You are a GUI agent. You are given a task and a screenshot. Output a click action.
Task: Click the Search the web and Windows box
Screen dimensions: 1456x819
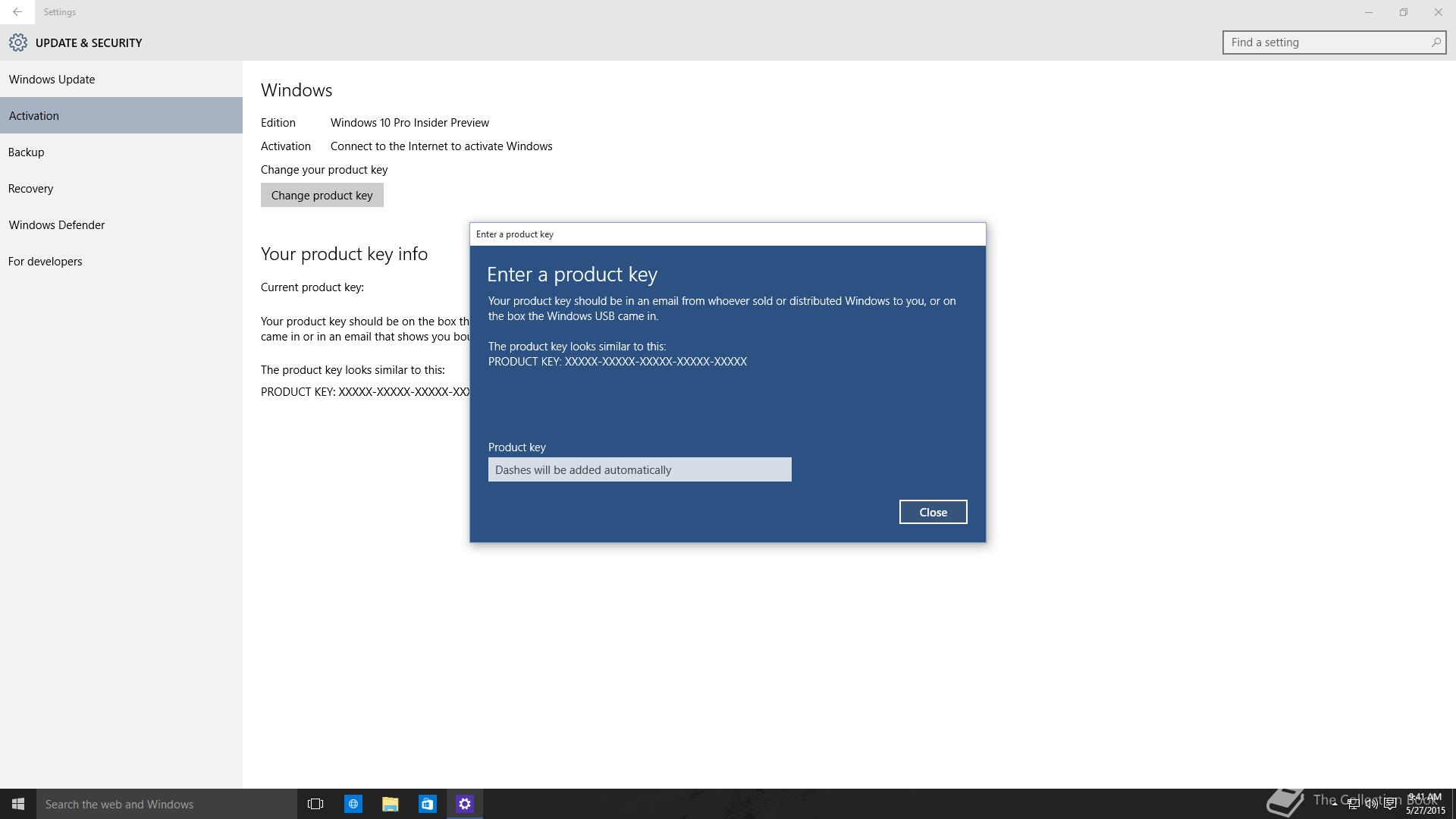pos(167,804)
